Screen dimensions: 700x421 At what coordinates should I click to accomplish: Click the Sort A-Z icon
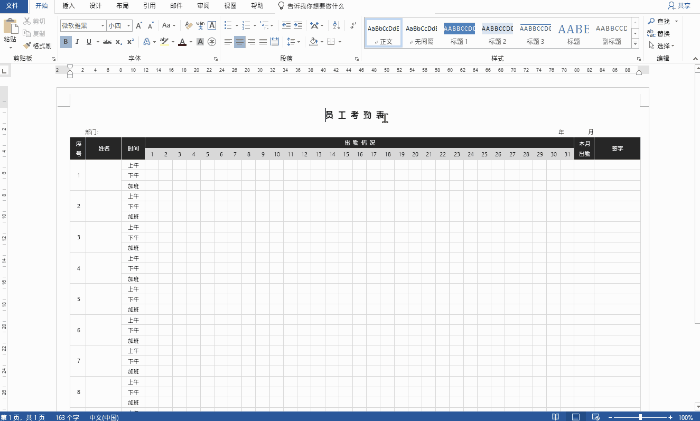[x=336, y=26]
